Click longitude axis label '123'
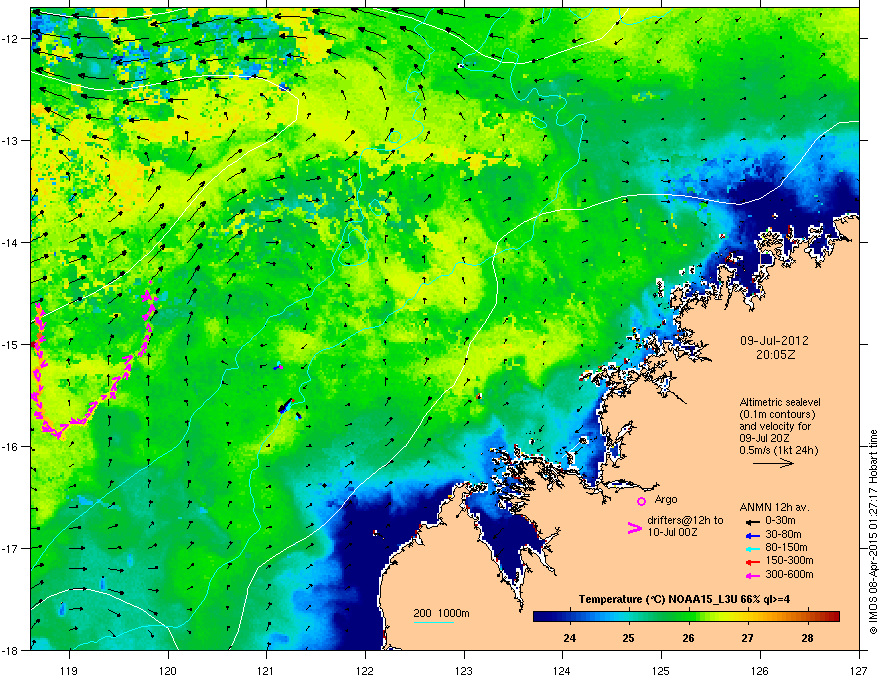This screenshot has height=680, width=880. [x=464, y=670]
